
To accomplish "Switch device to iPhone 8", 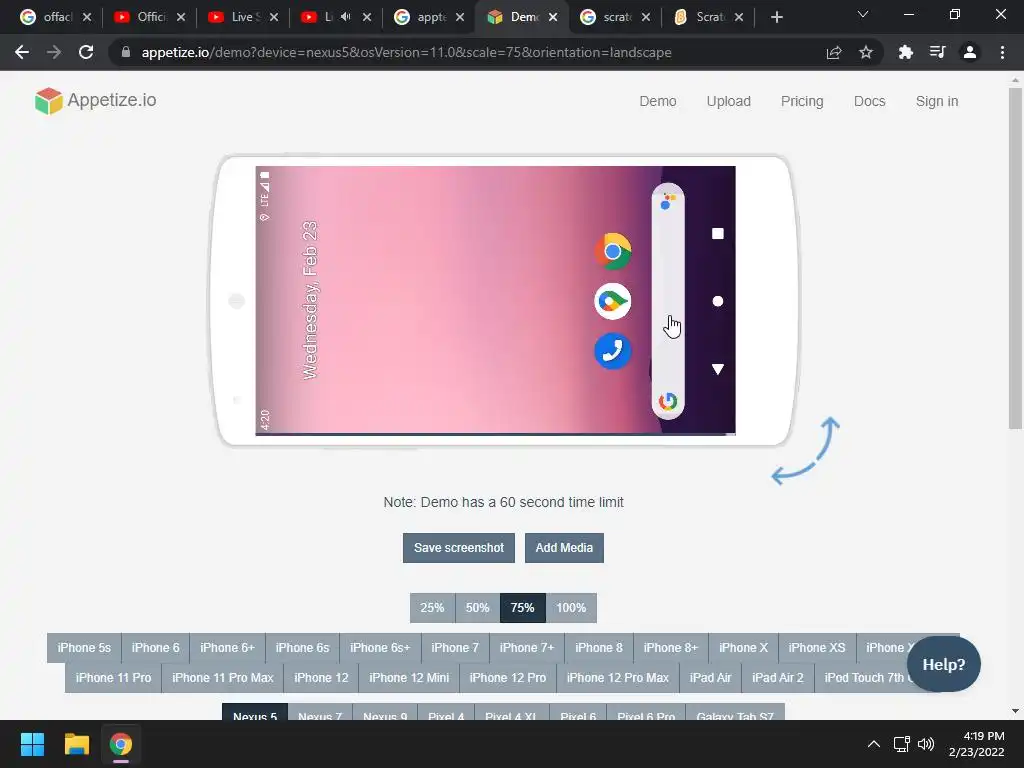I will pyautogui.click(x=599, y=648).
